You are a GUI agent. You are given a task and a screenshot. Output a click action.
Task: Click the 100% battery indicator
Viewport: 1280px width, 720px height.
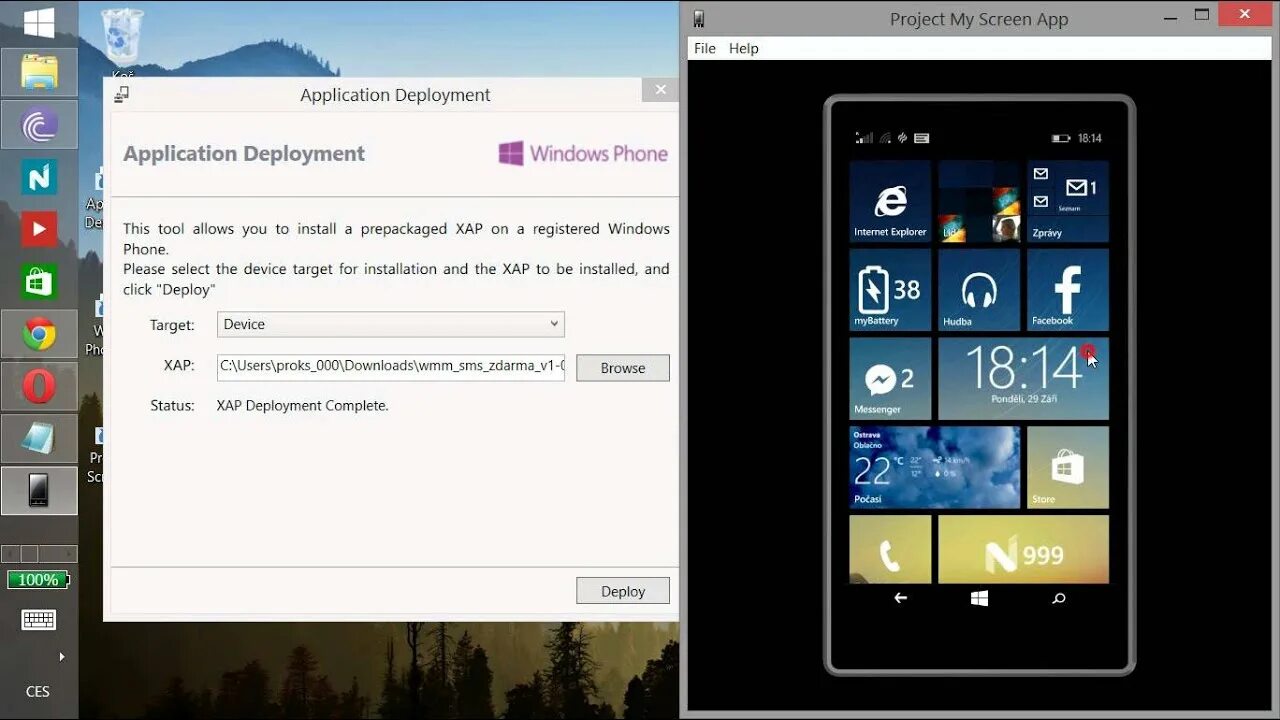tap(38, 580)
